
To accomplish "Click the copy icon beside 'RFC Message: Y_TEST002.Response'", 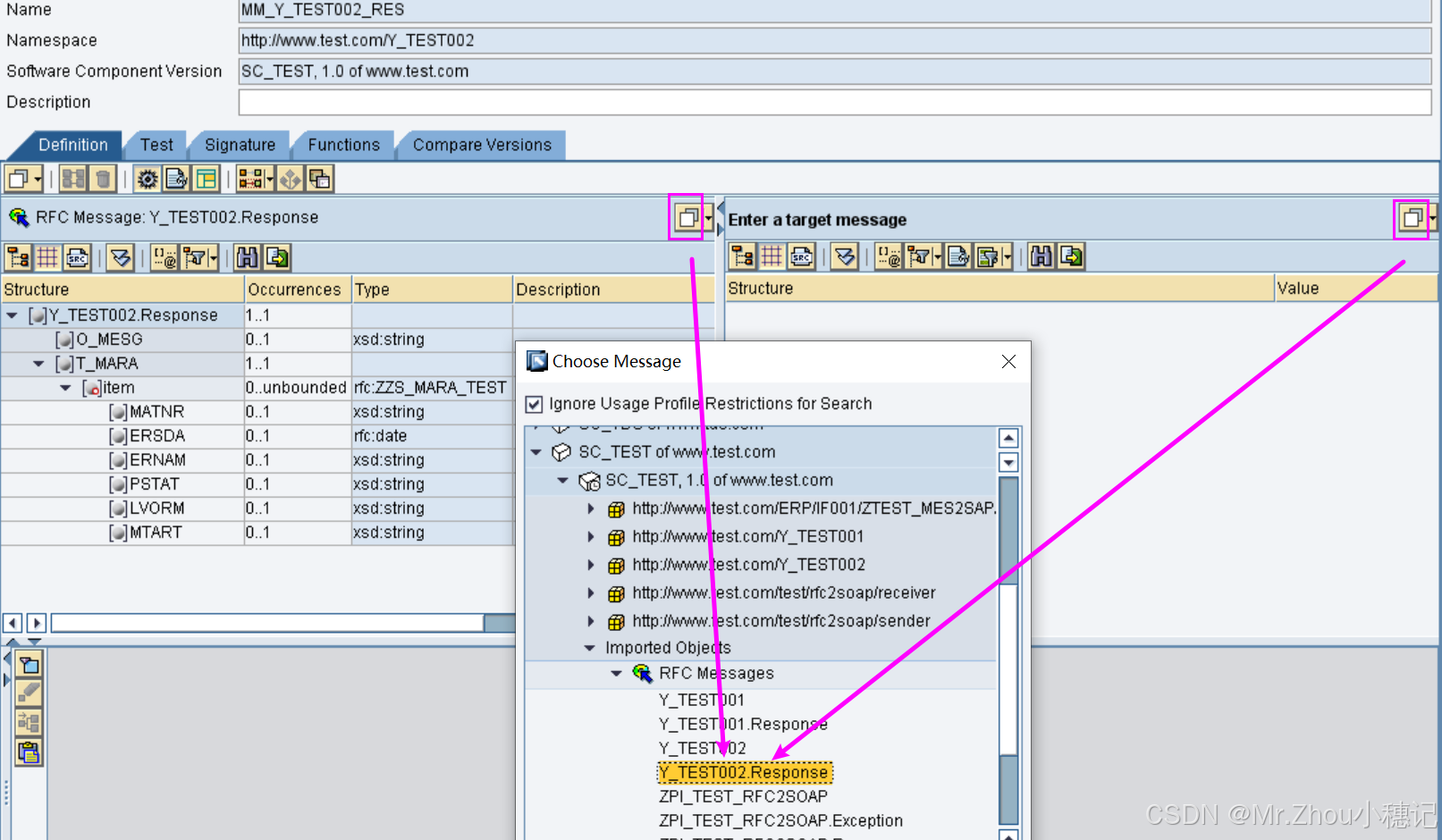I will point(686,217).
